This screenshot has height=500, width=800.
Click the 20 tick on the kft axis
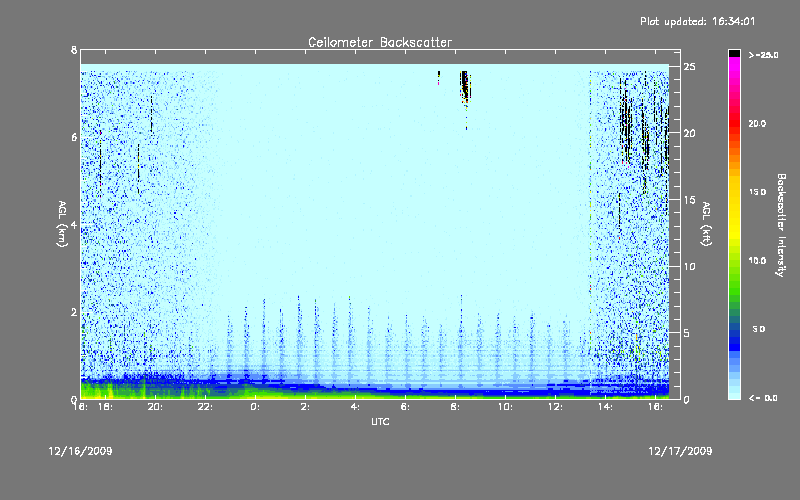(689, 133)
